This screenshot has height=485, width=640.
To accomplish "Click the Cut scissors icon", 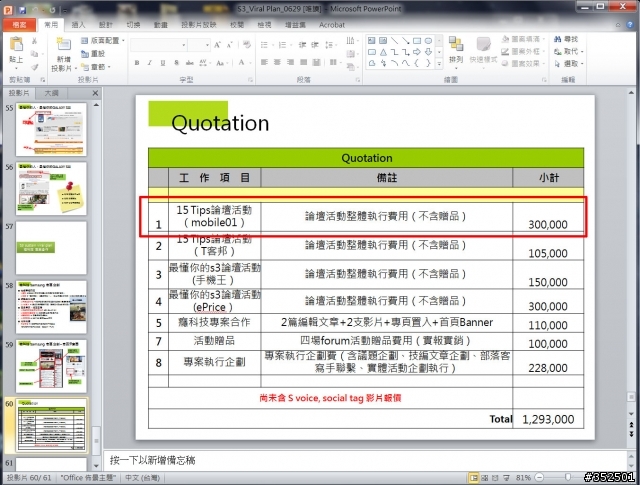I will 34,41.
